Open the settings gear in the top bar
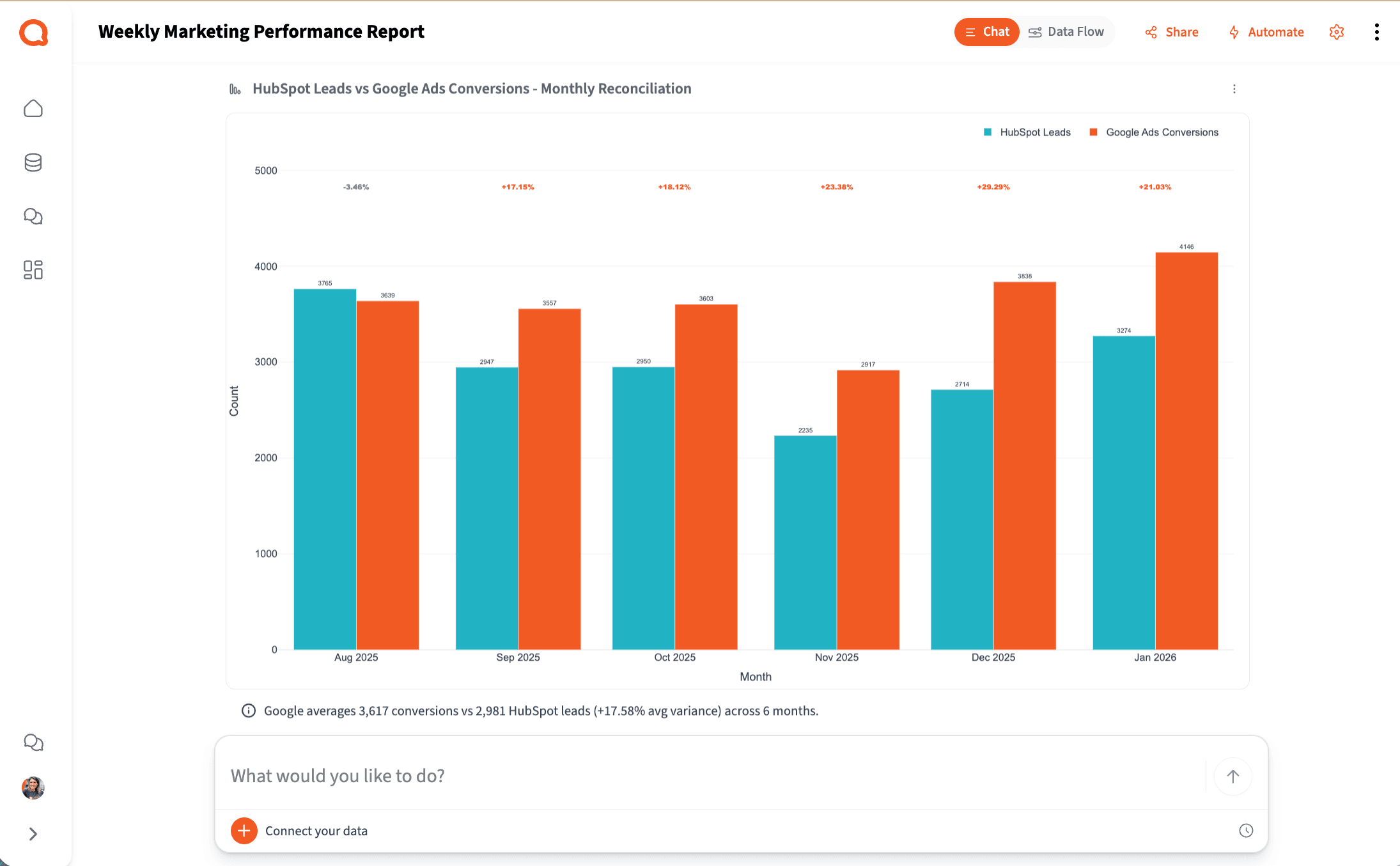The width and height of the screenshot is (1400, 866). [x=1336, y=32]
